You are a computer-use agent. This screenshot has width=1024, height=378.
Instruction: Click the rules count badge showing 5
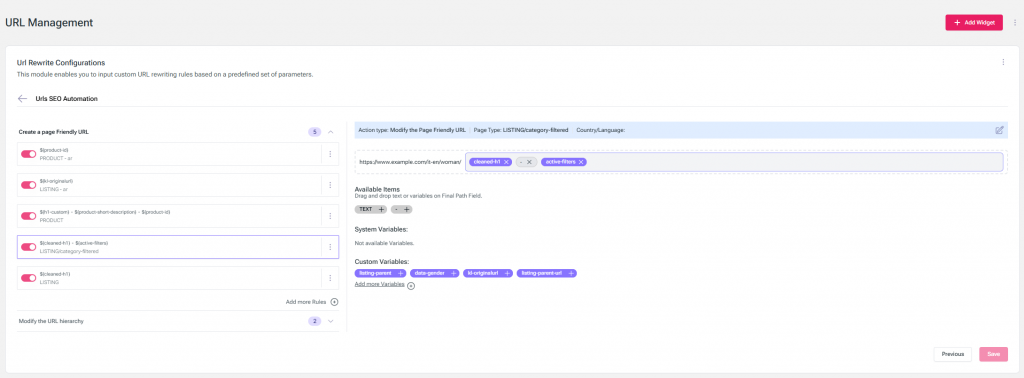[315, 132]
